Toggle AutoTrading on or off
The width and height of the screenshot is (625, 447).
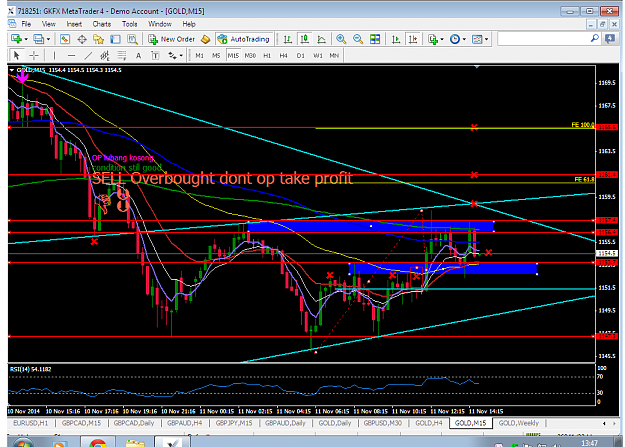coord(244,39)
